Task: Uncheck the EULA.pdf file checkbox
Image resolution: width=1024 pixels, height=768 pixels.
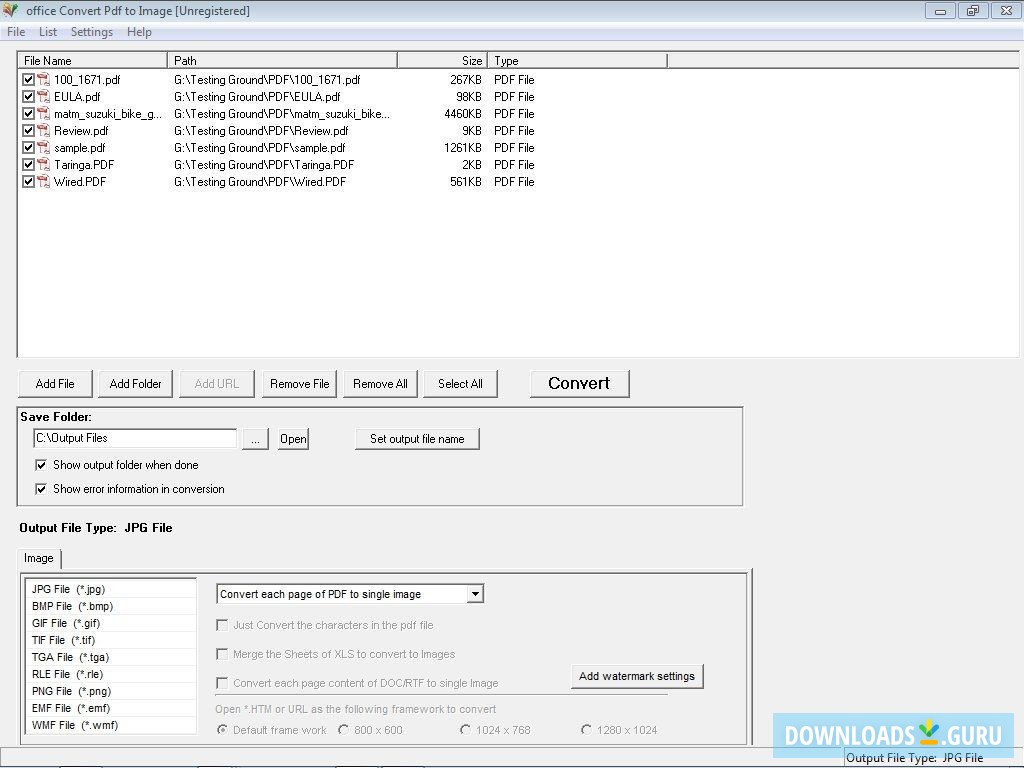Action: point(28,97)
